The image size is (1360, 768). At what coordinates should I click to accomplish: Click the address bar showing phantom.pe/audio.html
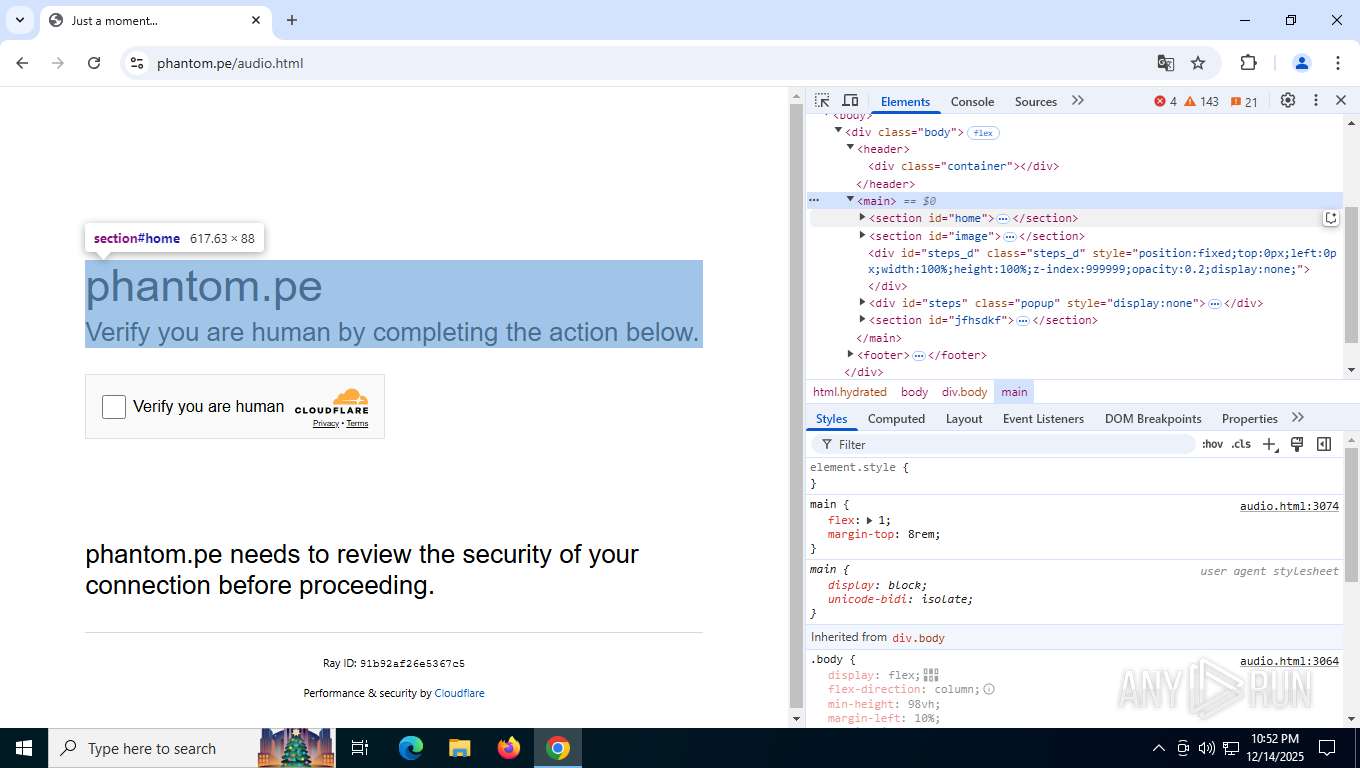640,63
